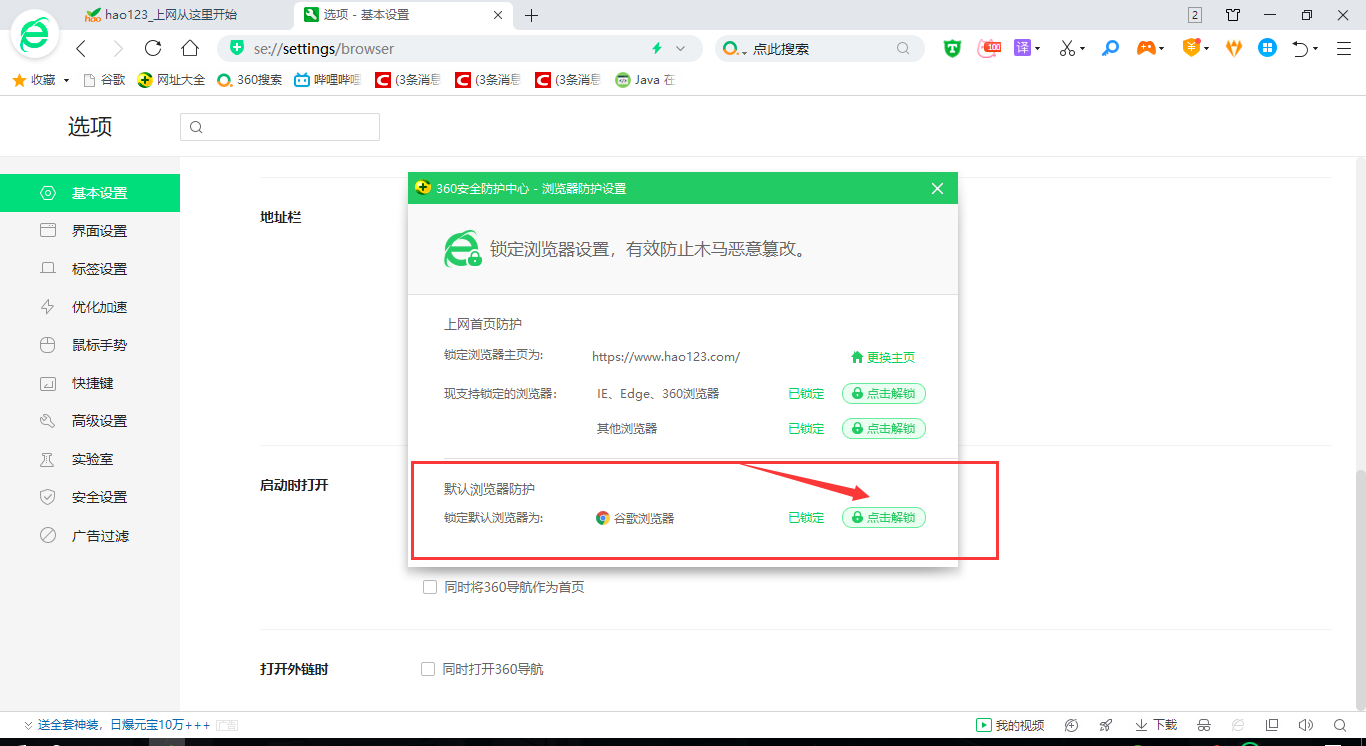
Task: Check 同时打开360导航 option
Action: 428,668
